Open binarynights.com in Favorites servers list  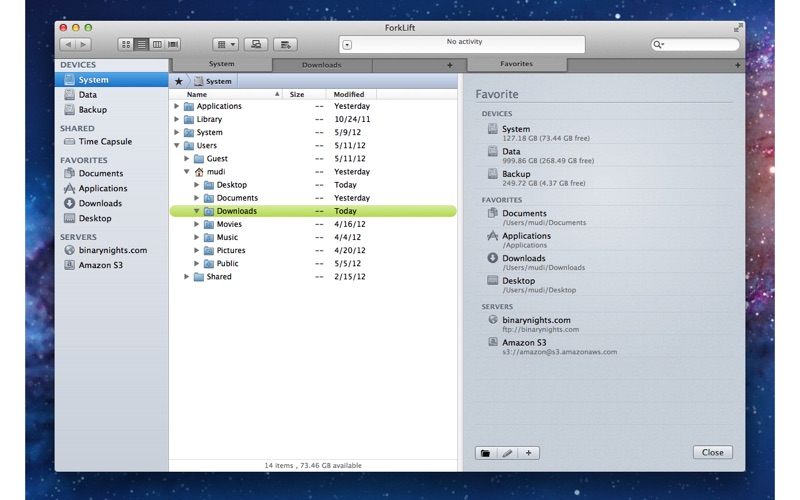click(536, 320)
